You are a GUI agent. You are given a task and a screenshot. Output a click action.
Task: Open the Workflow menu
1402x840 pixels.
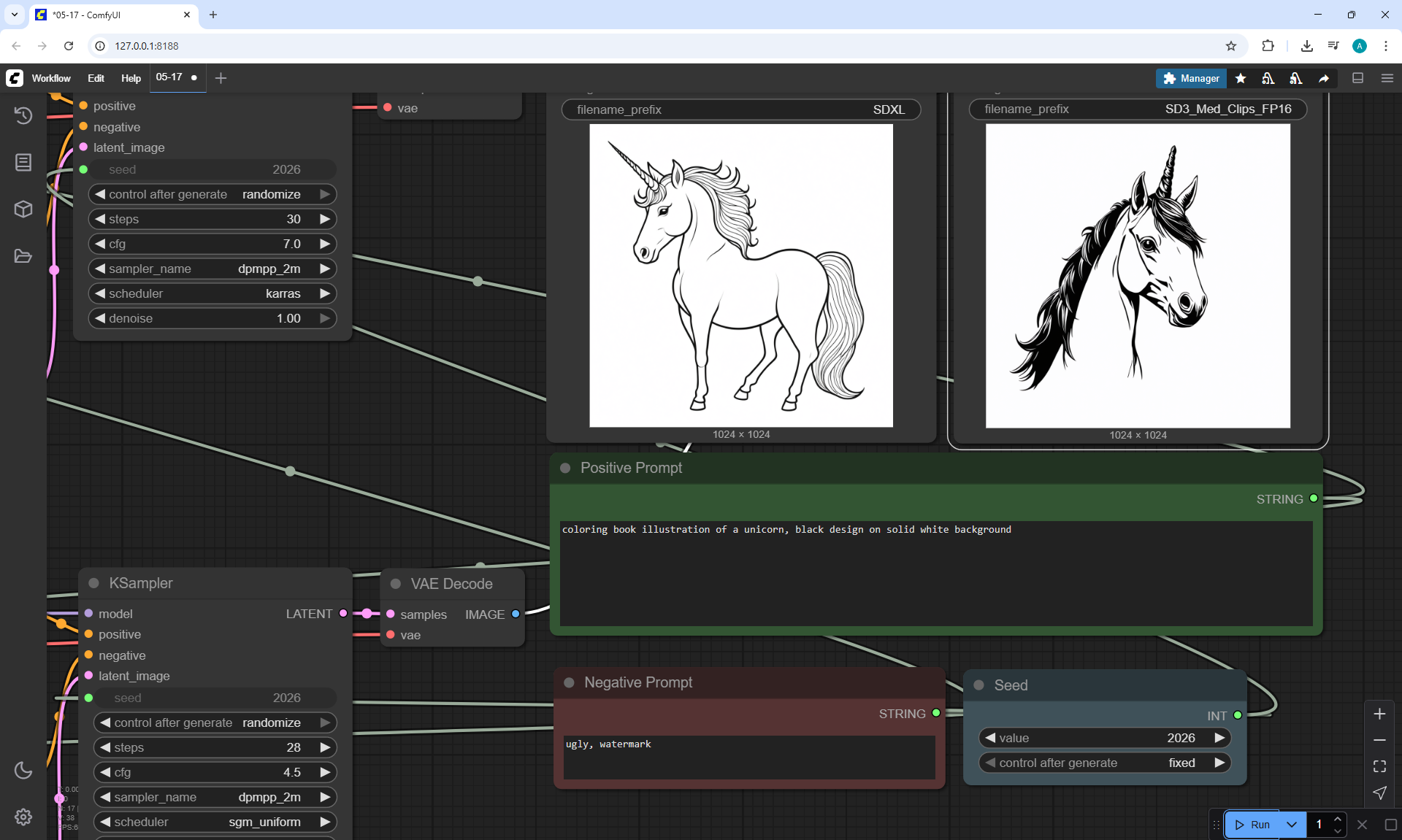51,78
